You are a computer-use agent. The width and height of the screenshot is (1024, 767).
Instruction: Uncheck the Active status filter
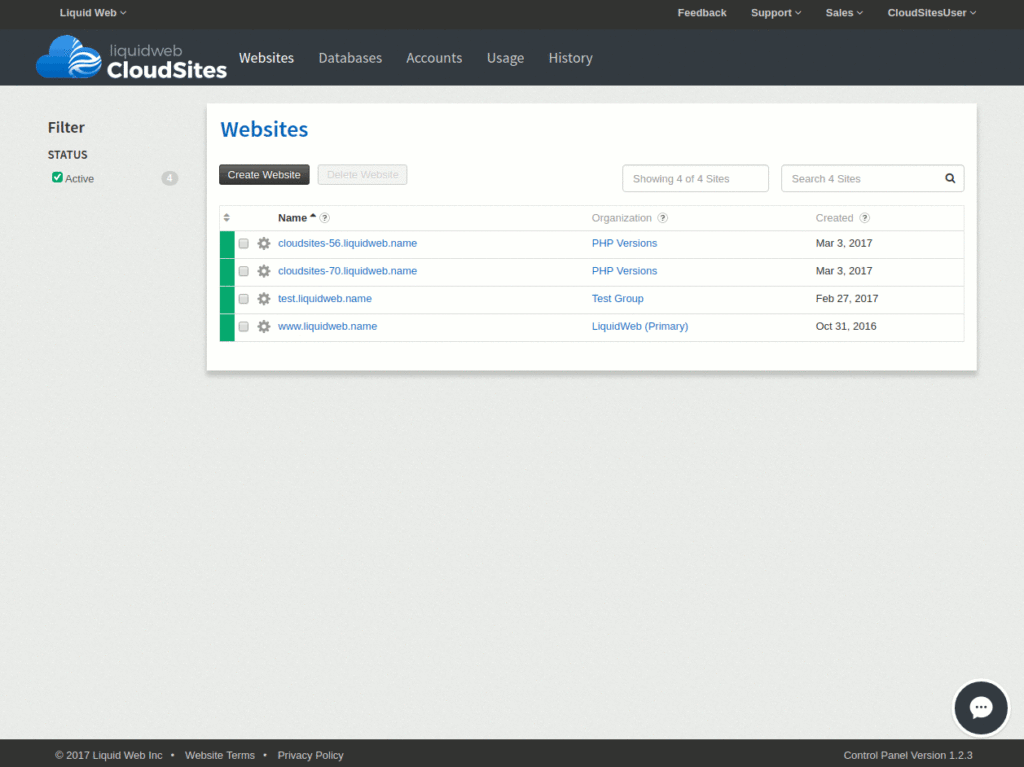[57, 178]
